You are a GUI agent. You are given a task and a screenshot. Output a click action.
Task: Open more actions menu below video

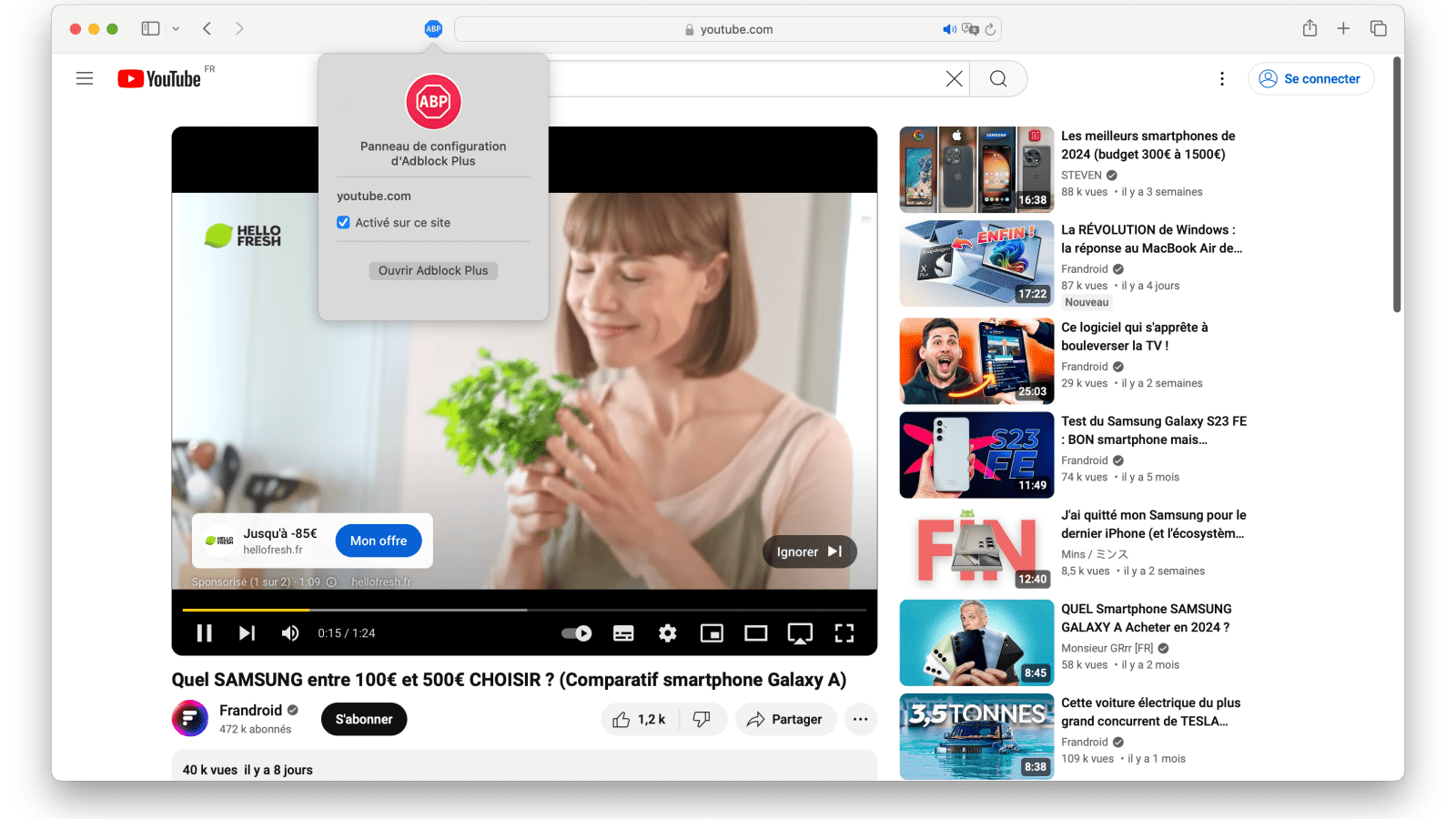point(860,720)
